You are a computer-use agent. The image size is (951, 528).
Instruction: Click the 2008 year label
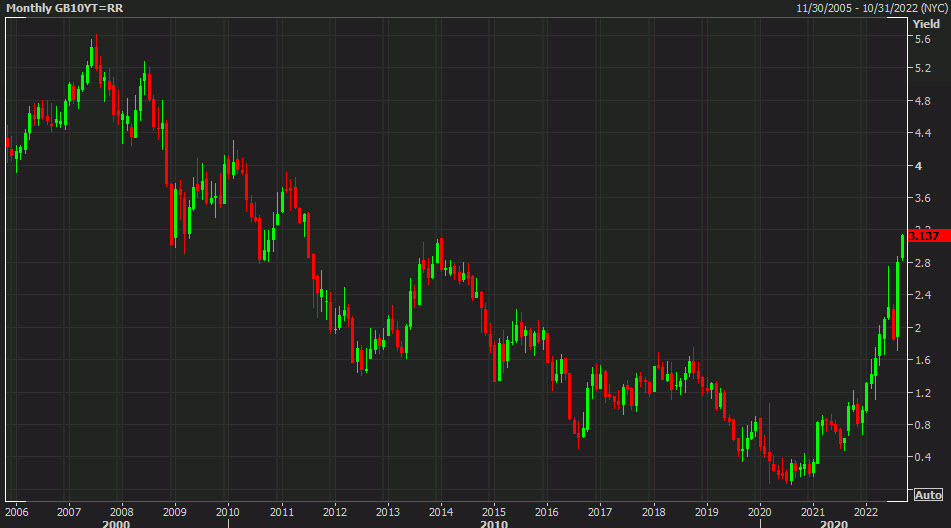pyautogui.click(x=122, y=512)
